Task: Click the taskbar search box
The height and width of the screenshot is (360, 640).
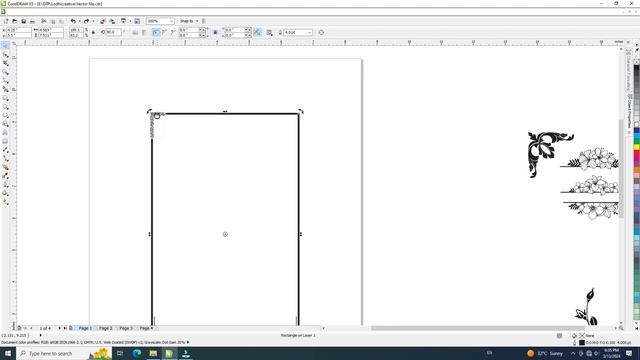Action: (x=64, y=353)
